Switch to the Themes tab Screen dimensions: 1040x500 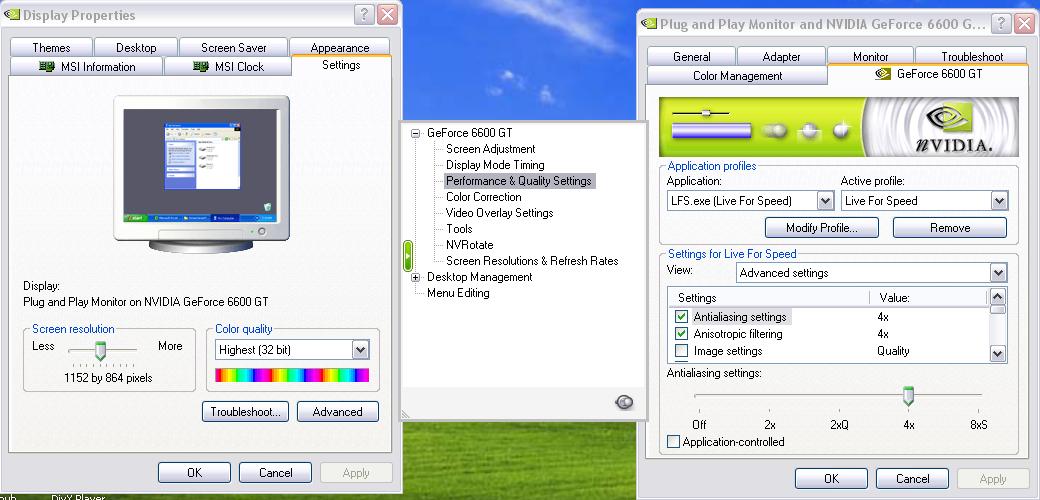pyautogui.click(x=51, y=48)
